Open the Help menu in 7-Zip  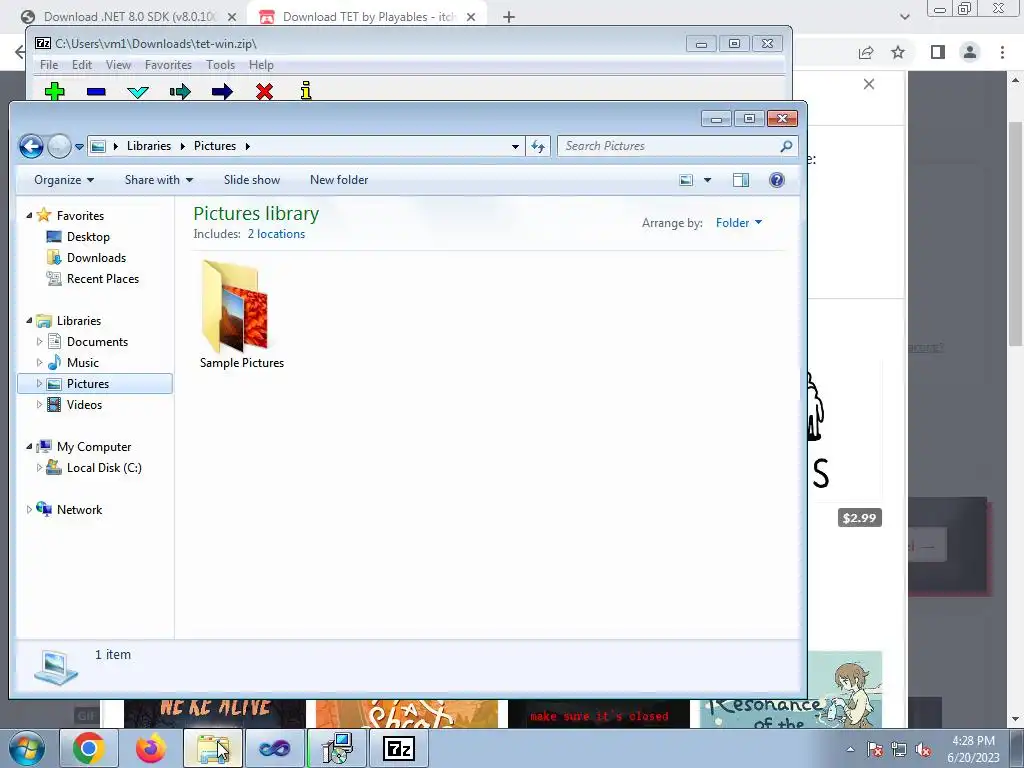[x=261, y=65]
